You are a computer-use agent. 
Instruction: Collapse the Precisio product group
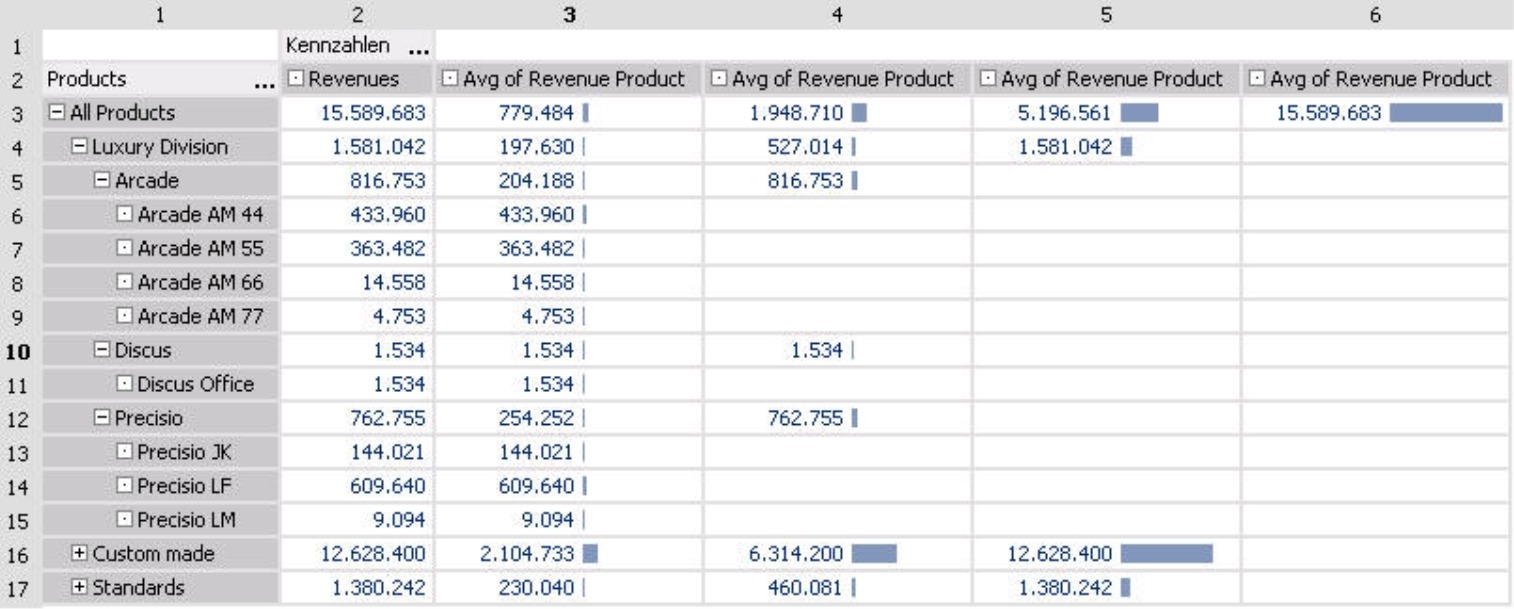[x=102, y=417]
